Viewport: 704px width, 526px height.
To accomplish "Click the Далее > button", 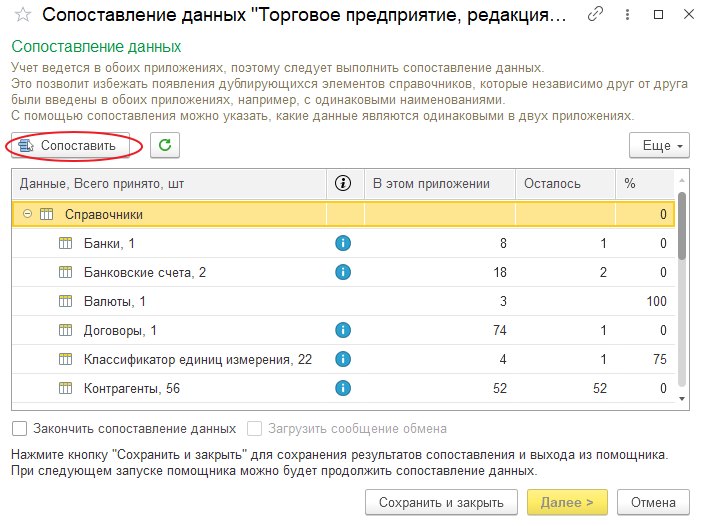I will pos(567,502).
